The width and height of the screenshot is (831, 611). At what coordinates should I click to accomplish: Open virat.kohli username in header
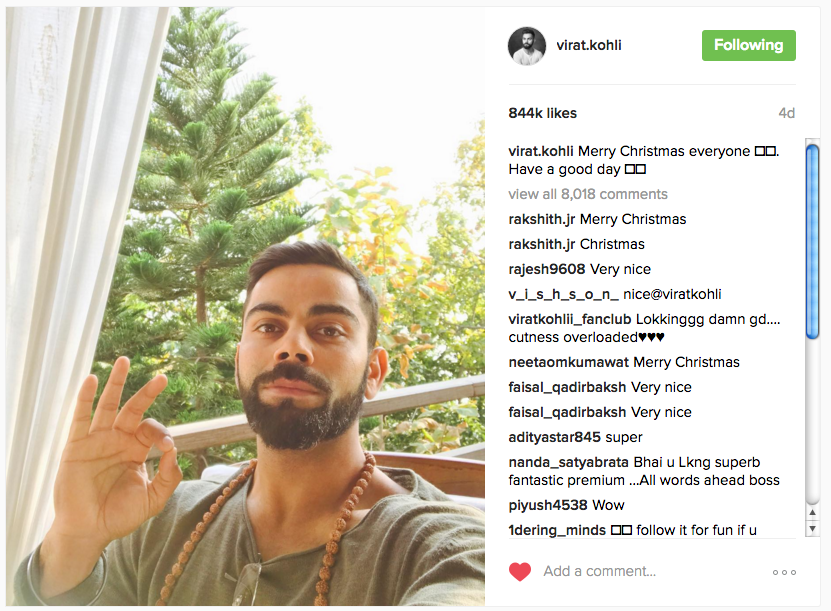(x=589, y=46)
